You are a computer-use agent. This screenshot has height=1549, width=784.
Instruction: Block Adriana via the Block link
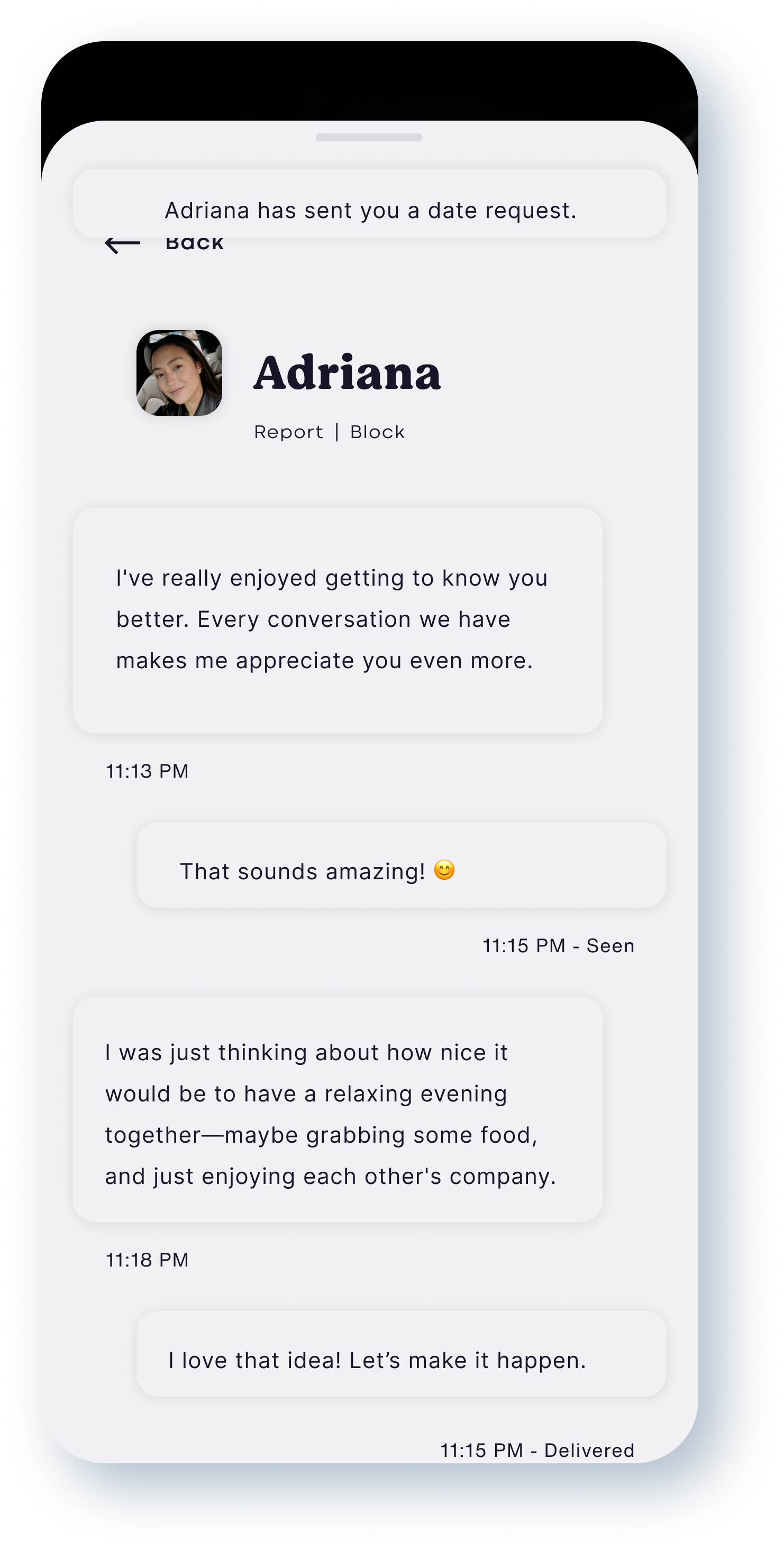coord(378,432)
